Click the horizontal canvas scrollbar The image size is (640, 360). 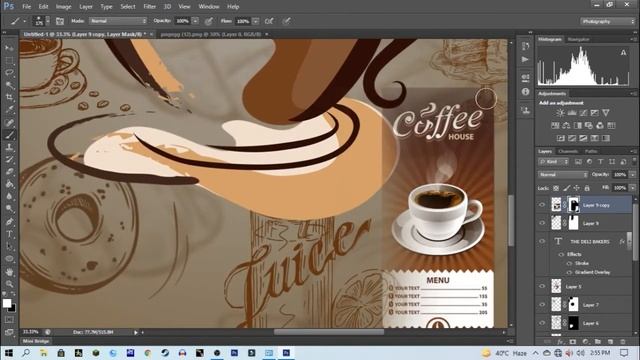click(x=329, y=332)
